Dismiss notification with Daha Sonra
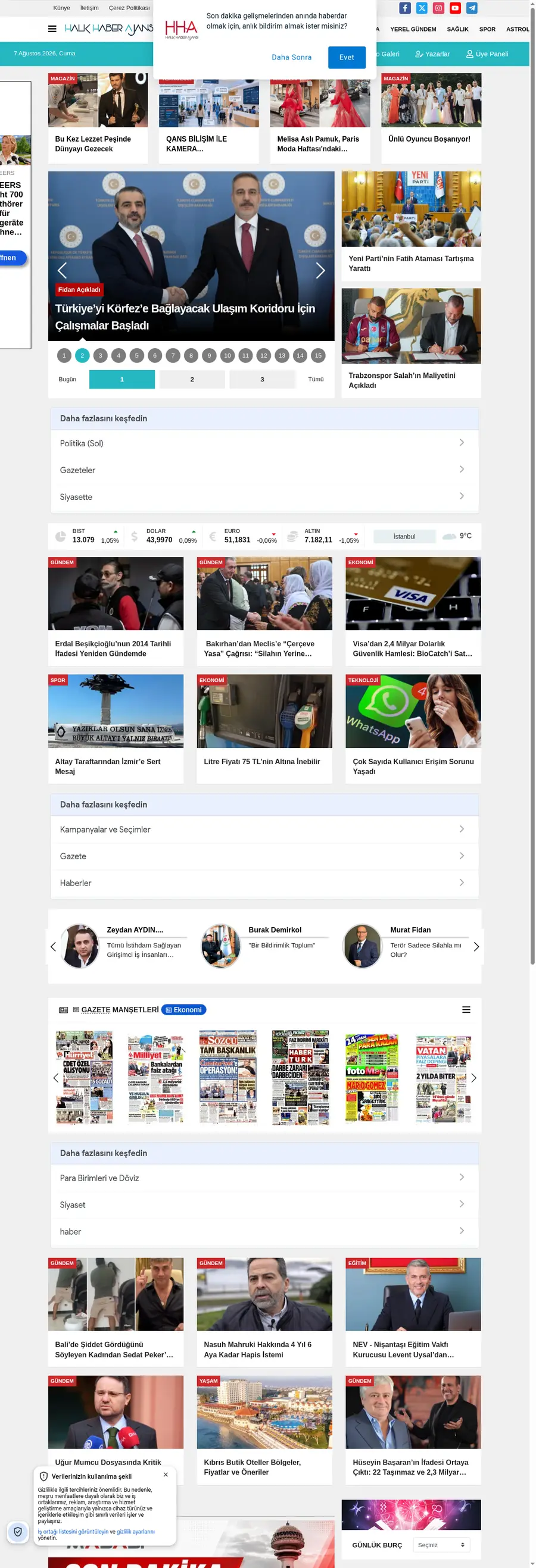Image resolution: width=536 pixels, height=1568 pixels. [291, 57]
